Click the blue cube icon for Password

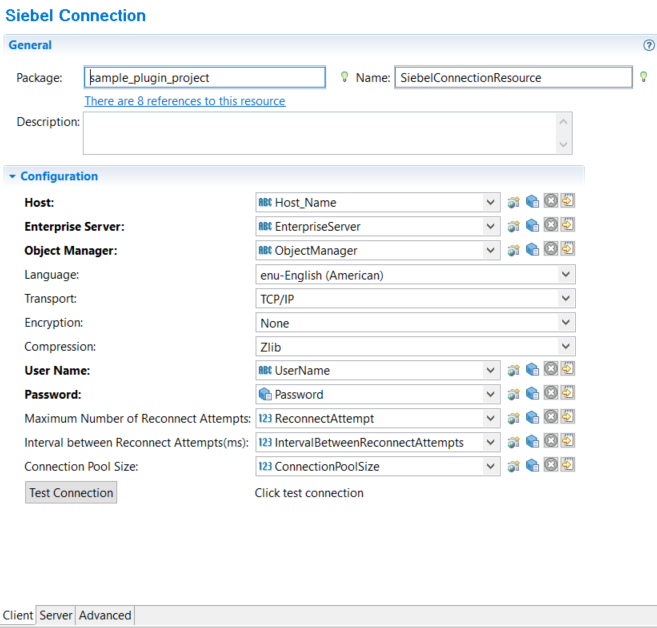[x=532, y=393]
